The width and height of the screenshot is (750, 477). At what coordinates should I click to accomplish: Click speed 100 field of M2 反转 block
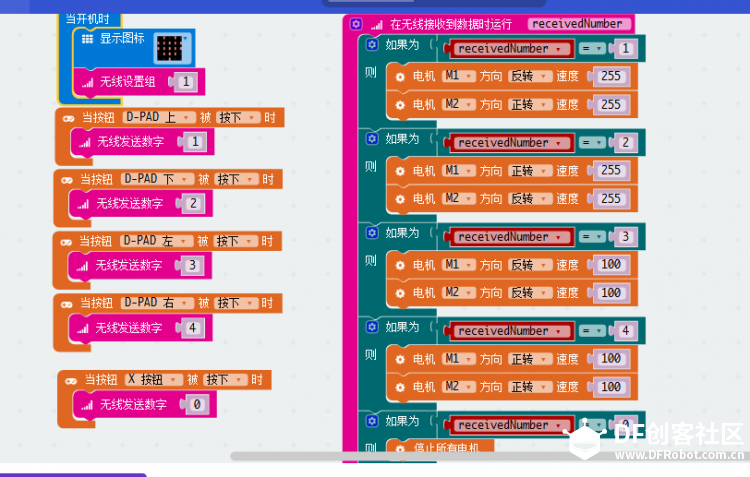pos(611,293)
